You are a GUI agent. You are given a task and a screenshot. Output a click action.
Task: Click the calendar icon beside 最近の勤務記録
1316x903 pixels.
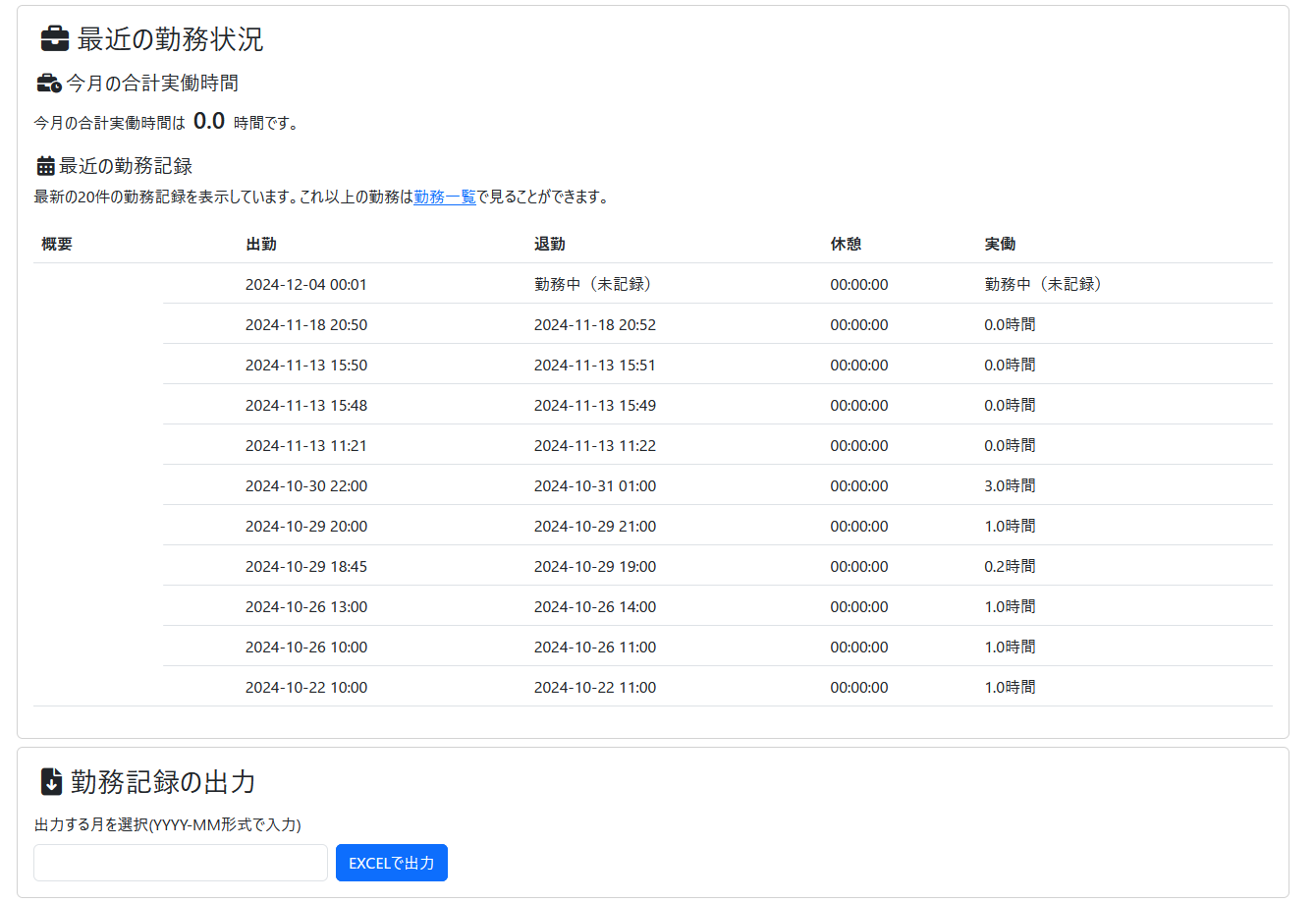click(45, 166)
